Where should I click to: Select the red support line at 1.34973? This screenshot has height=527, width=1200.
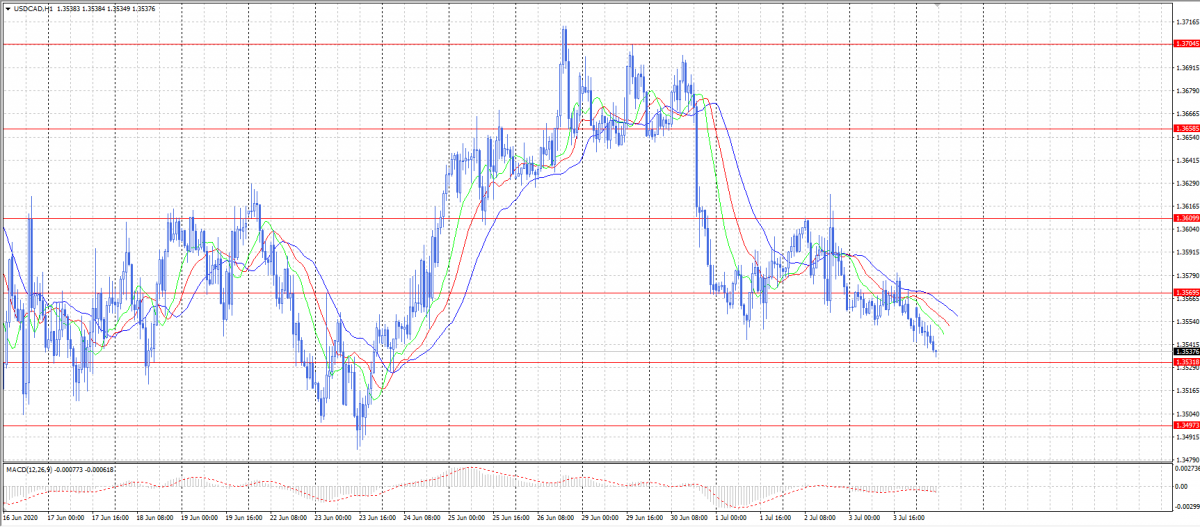(586, 426)
